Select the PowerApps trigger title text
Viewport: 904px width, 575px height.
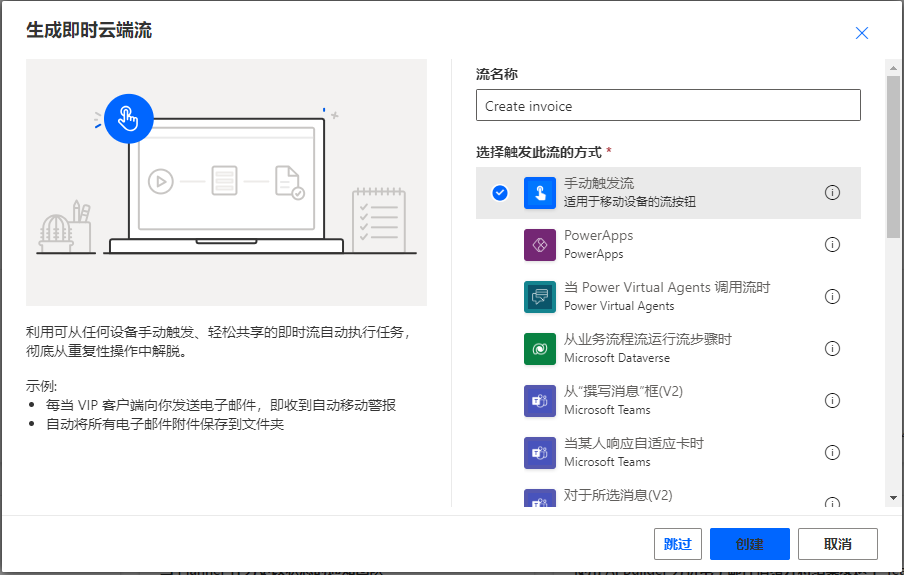(x=598, y=235)
